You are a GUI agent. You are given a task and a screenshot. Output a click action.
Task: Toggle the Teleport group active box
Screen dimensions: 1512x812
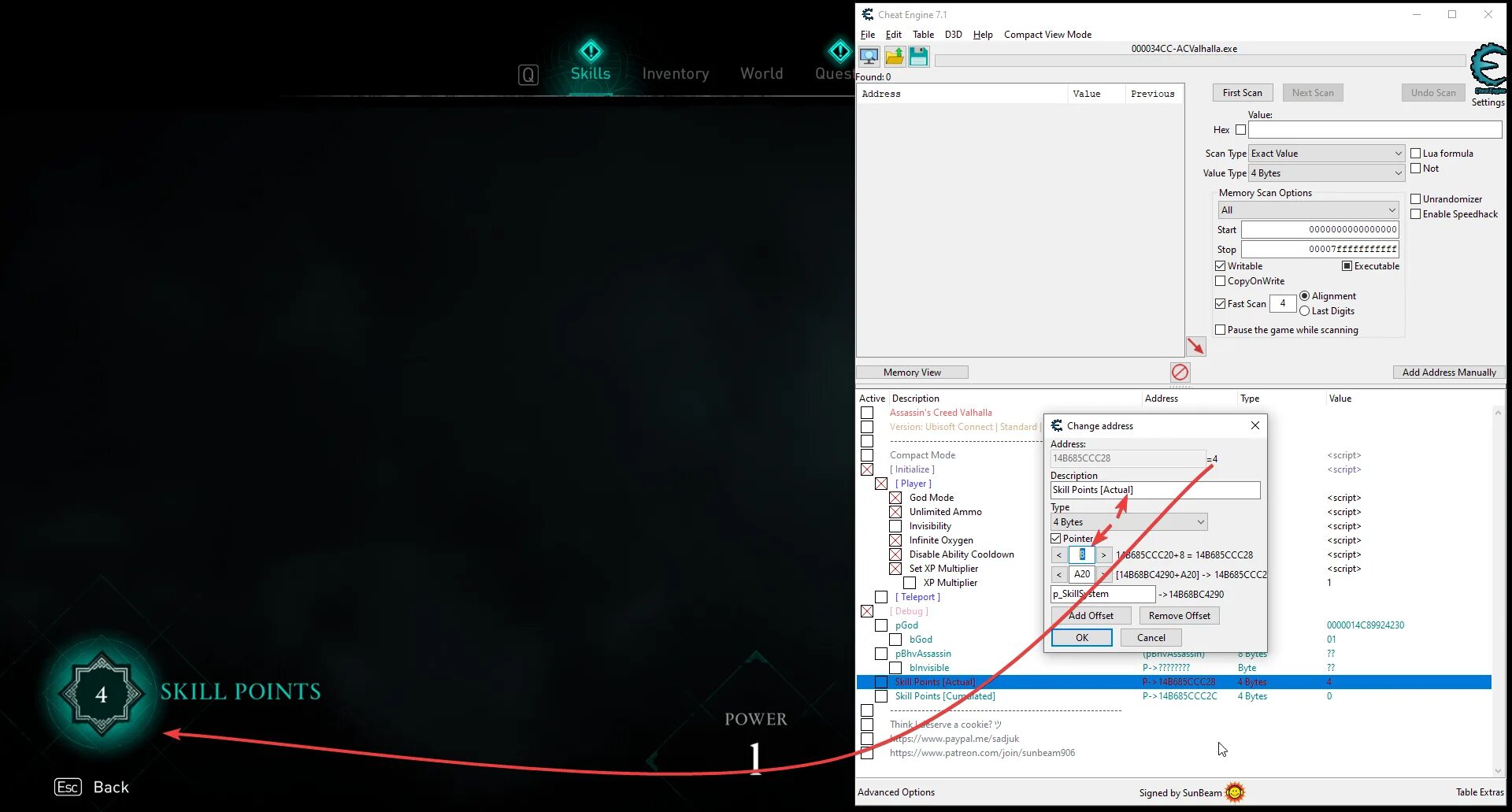[x=881, y=597]
